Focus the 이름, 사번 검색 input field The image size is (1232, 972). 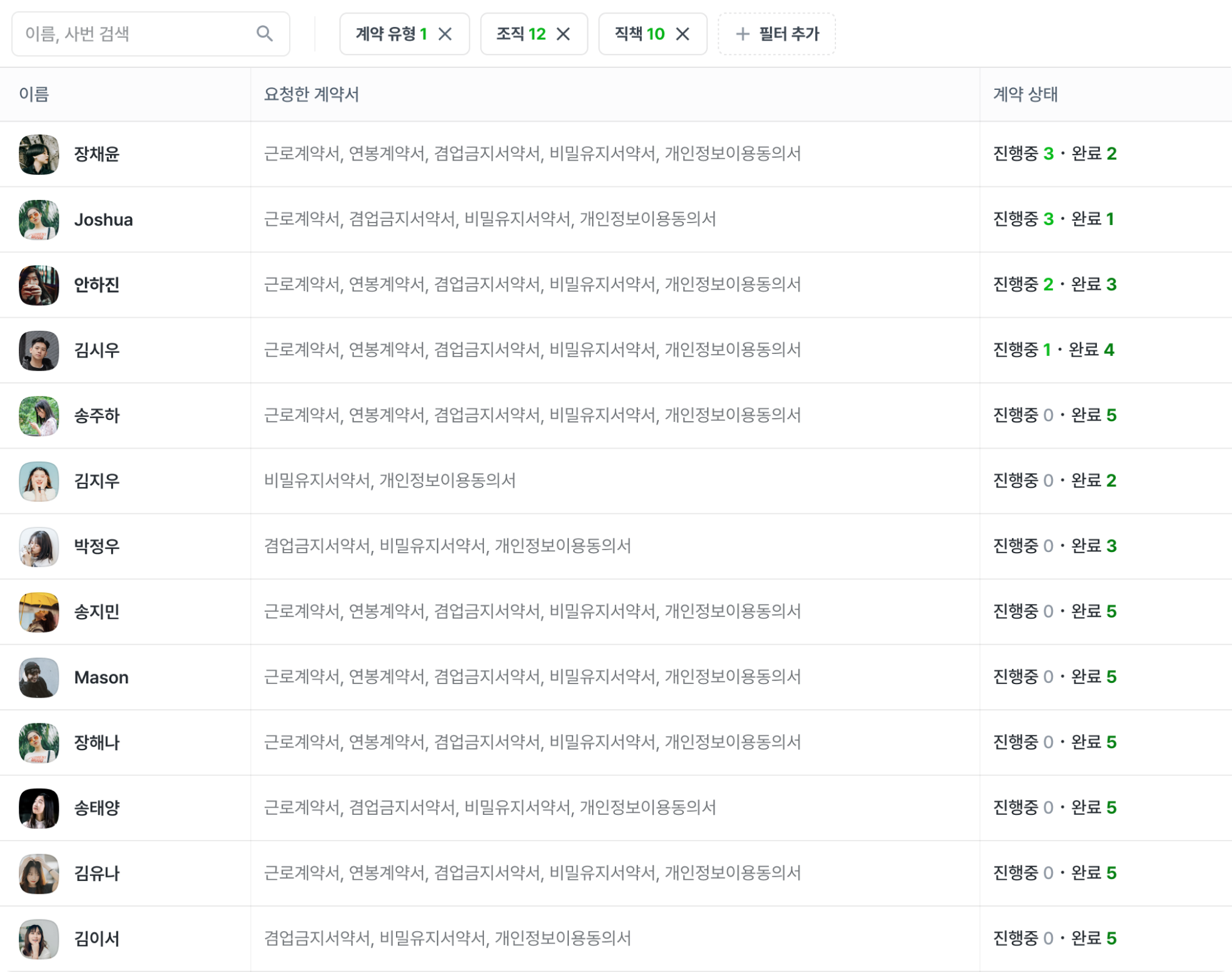pos(134,34)
